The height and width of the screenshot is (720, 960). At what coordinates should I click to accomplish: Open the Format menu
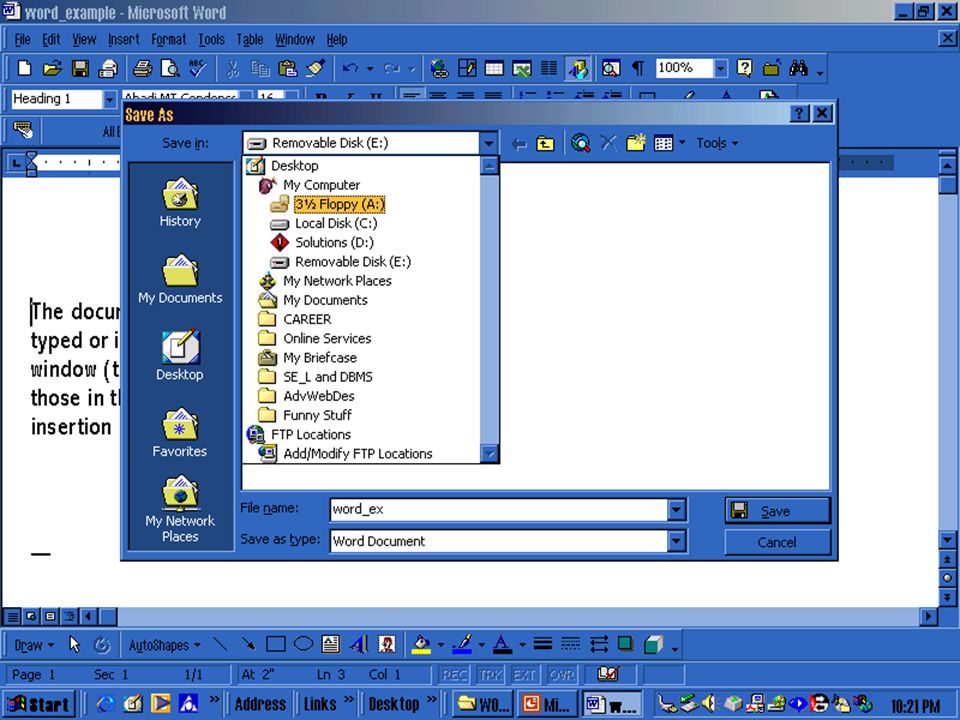(x=168, y=40)
